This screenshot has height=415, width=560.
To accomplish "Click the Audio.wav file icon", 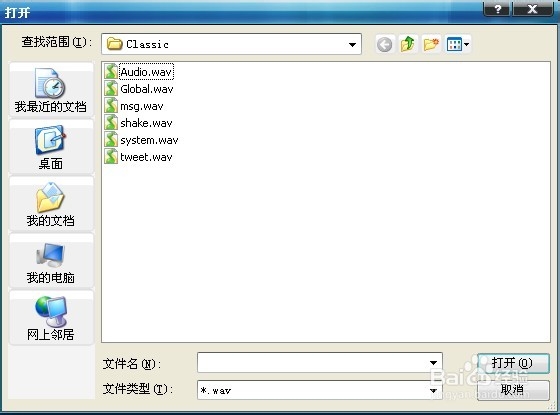I will pyautogui.click(x=111, y=71).
